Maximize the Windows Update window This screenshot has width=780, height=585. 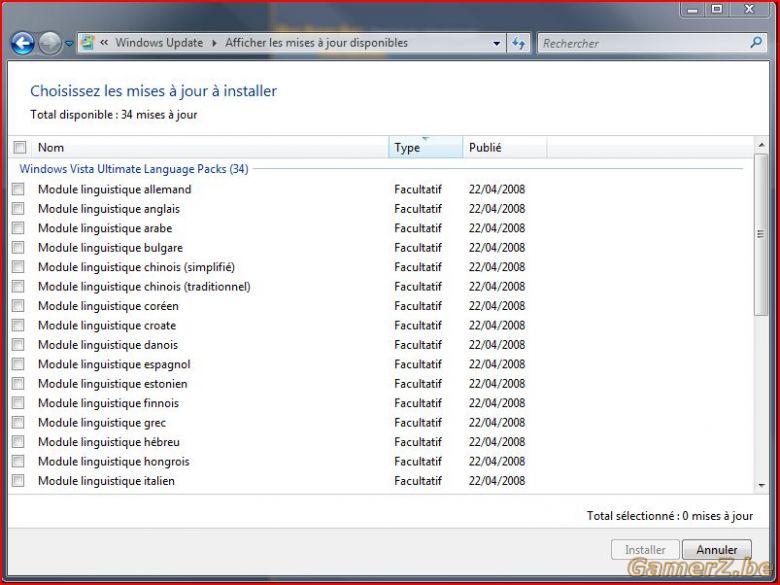coord(716,9)
